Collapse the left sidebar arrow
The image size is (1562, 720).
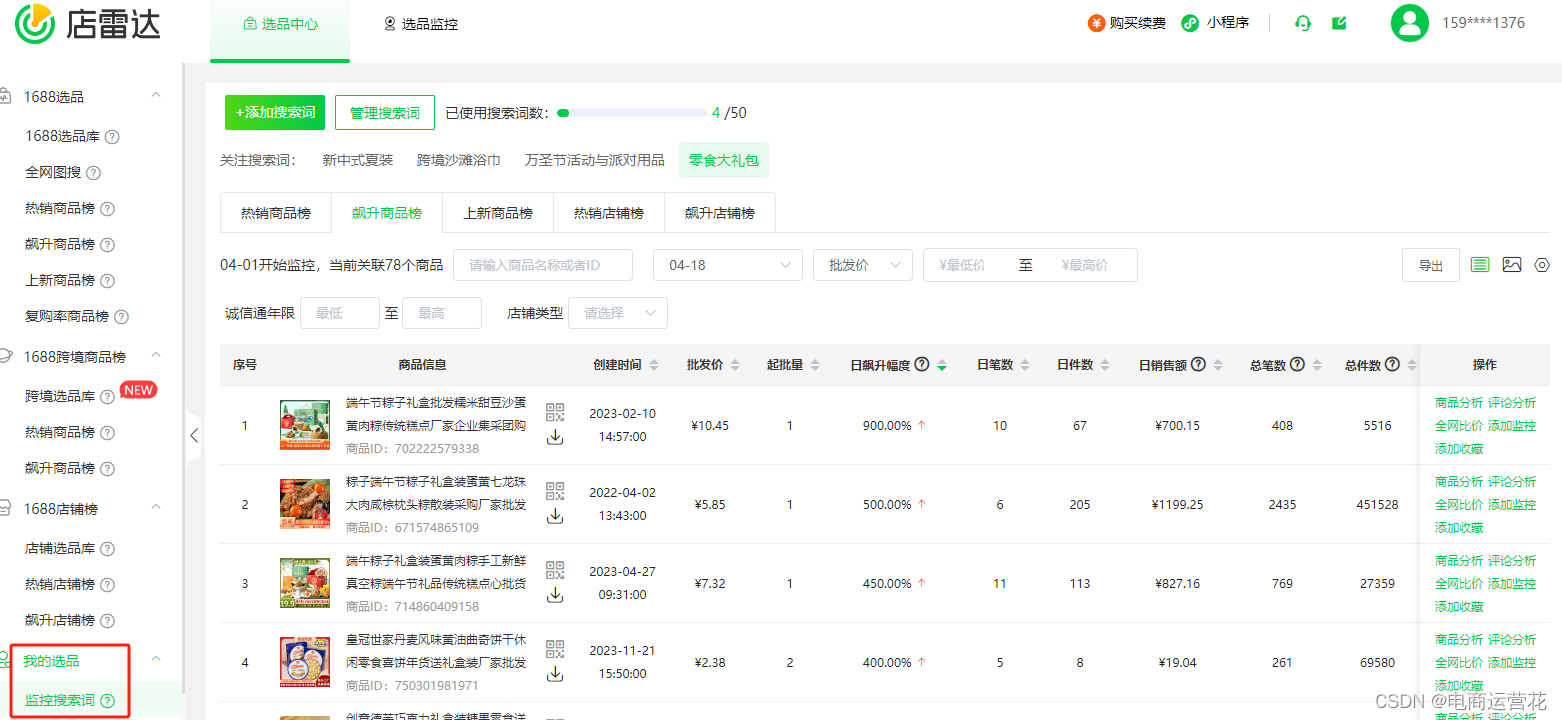click(194, 435)
